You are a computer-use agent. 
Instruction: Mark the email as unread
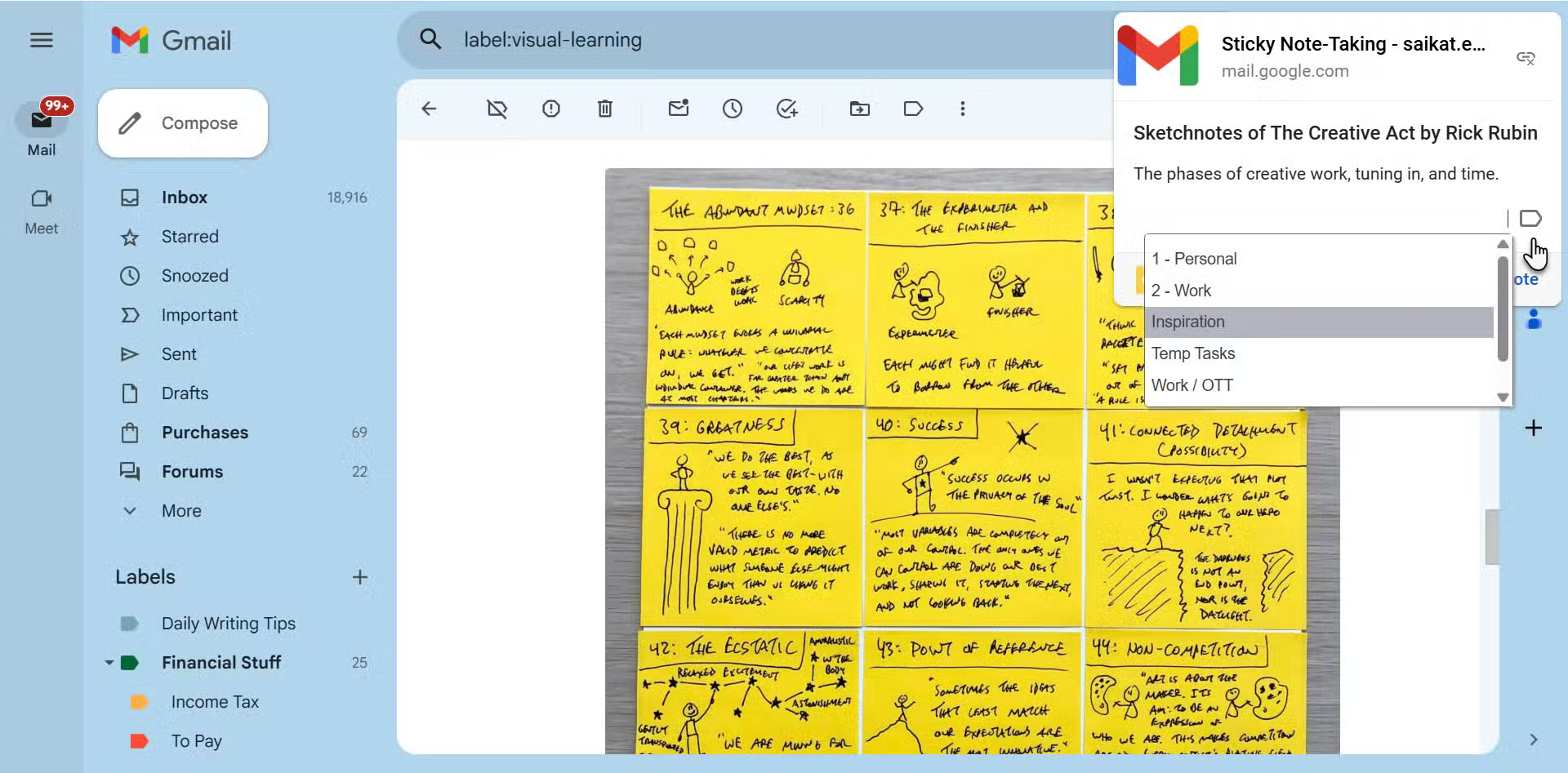pyautogui.click(x=679, y=108)
